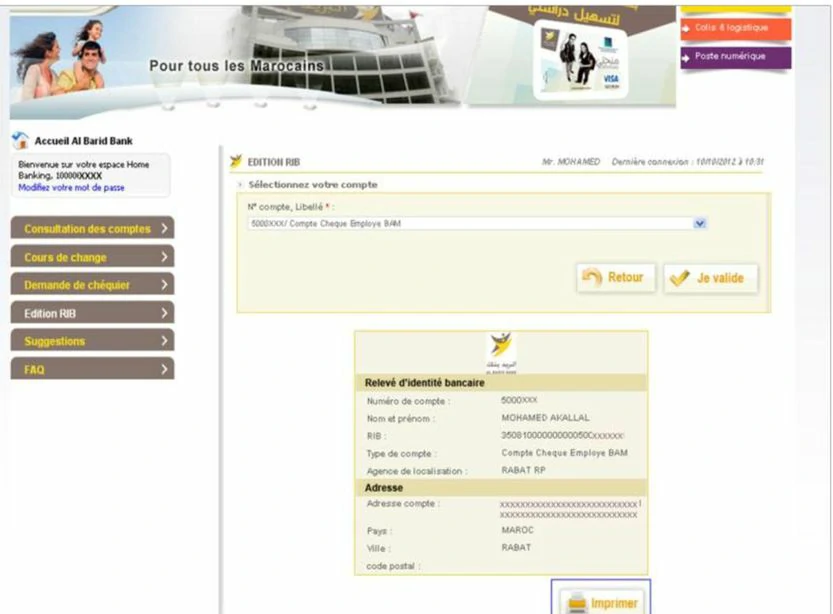This screenshot has height=614, width=833.
Task: Expand Consultation des comptes chevron
Action: click(164, 228)
